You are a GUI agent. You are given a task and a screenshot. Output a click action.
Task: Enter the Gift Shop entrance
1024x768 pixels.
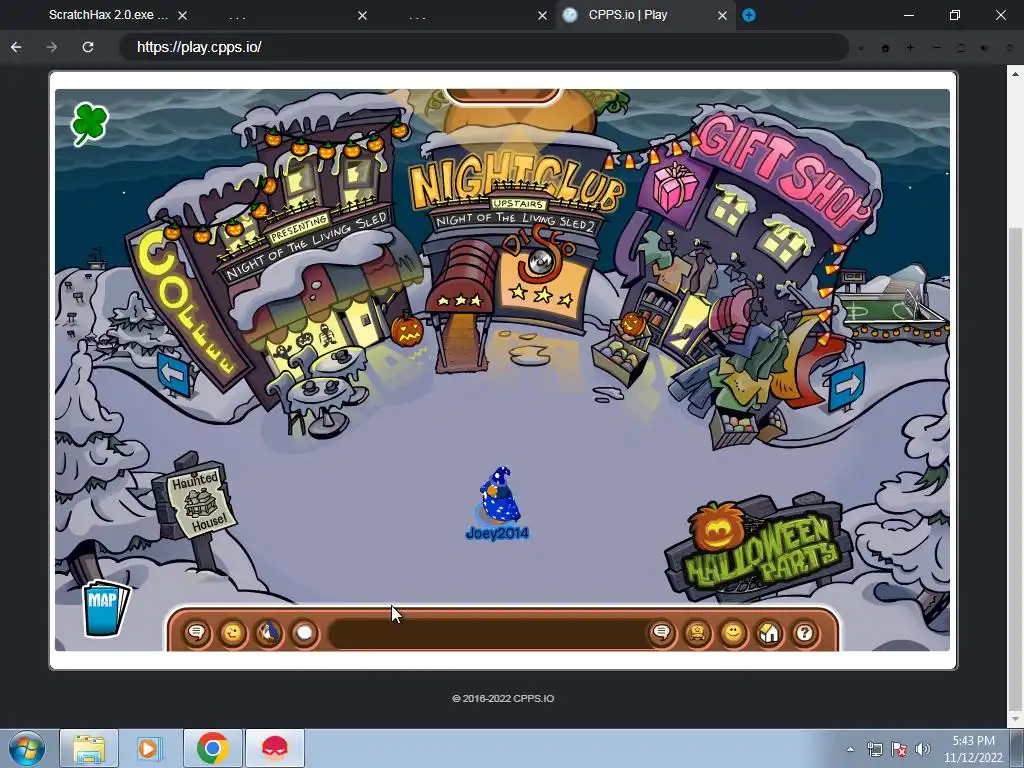point(686,327)
